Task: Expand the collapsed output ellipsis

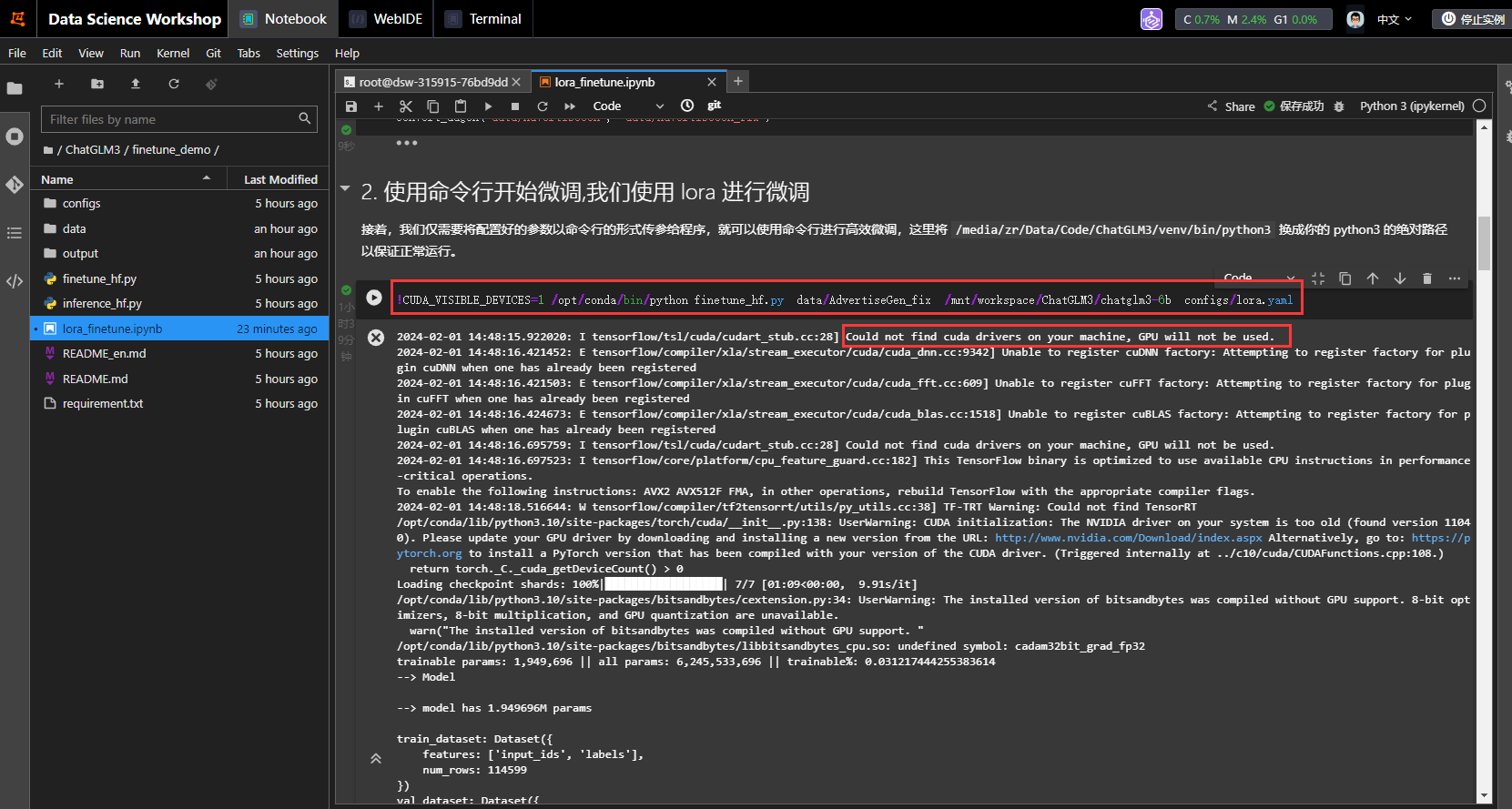Action: coord(406,143)
